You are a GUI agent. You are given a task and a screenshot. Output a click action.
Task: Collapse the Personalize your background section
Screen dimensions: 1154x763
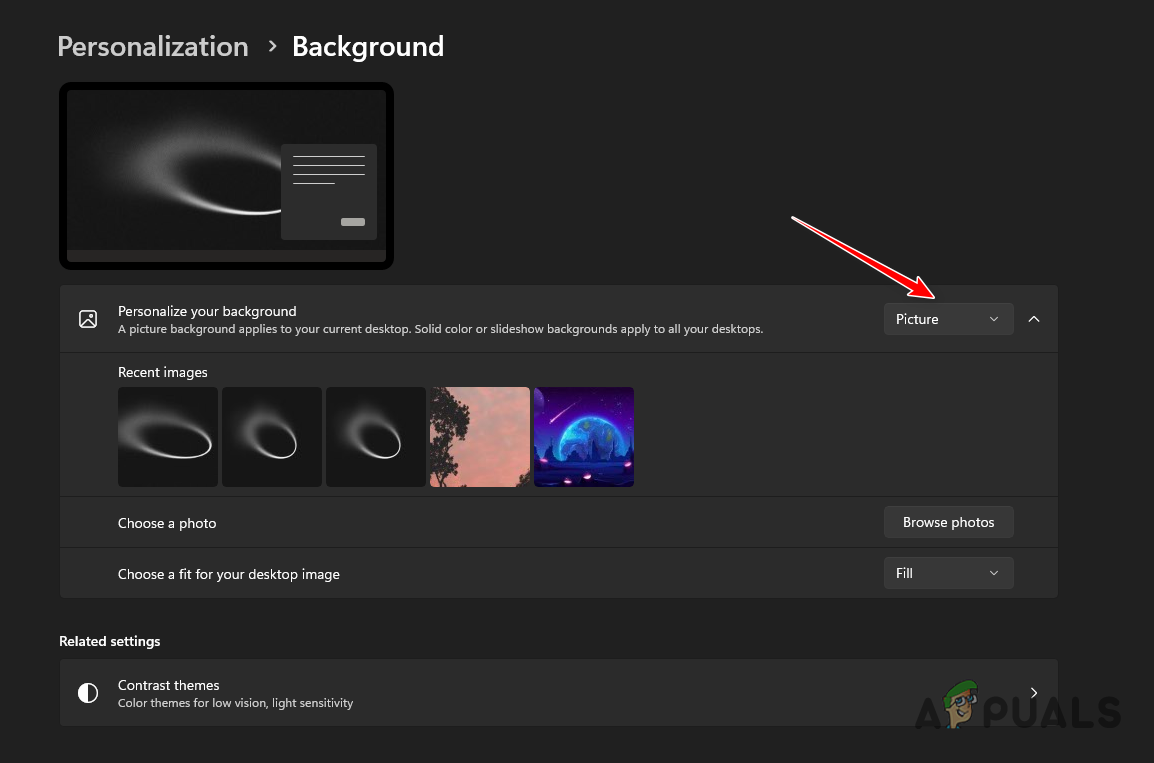click(1034, 318)
